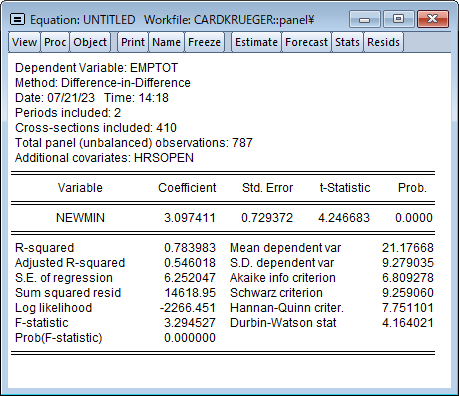Freeze the output into a table
This screenshot has height=396, width=459.
click(x=204, y=42)
